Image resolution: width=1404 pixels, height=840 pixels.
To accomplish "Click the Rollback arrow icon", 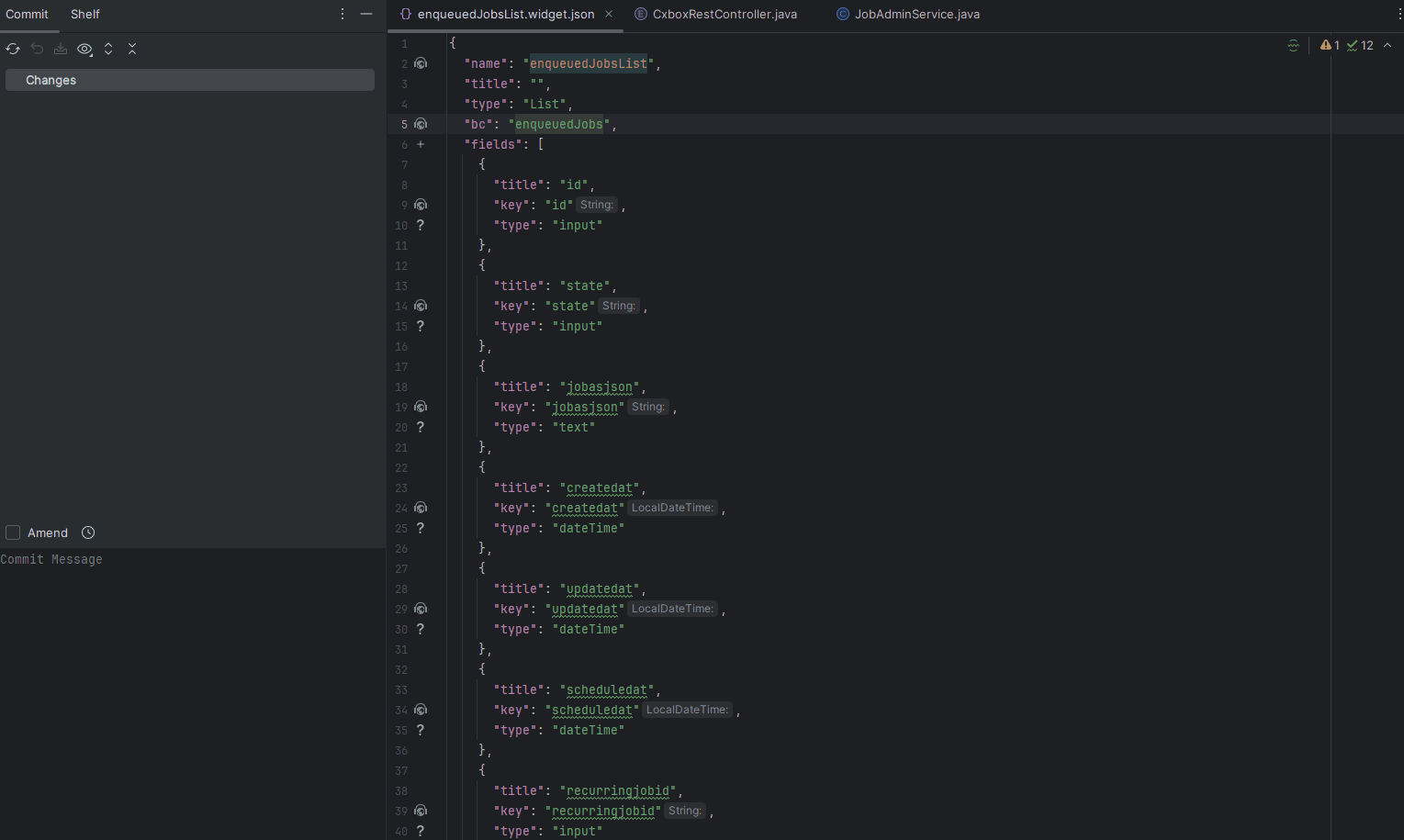I will (x=37, y=49).
